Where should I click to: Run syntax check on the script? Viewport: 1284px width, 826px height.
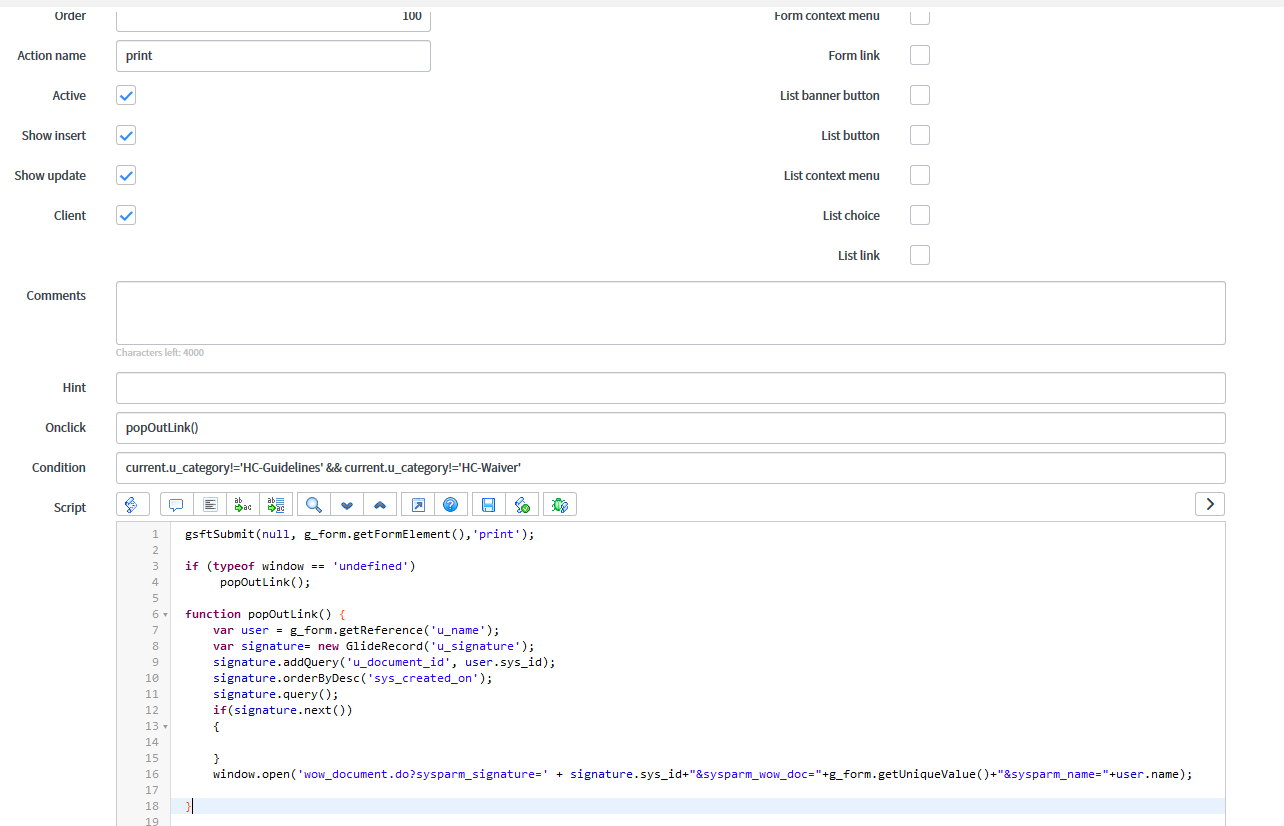[x=522, y=504]
